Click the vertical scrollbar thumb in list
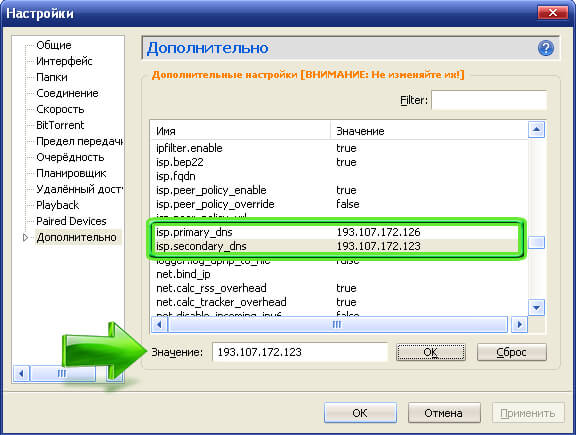The image size is (577, 435). (x=536, y=243)
